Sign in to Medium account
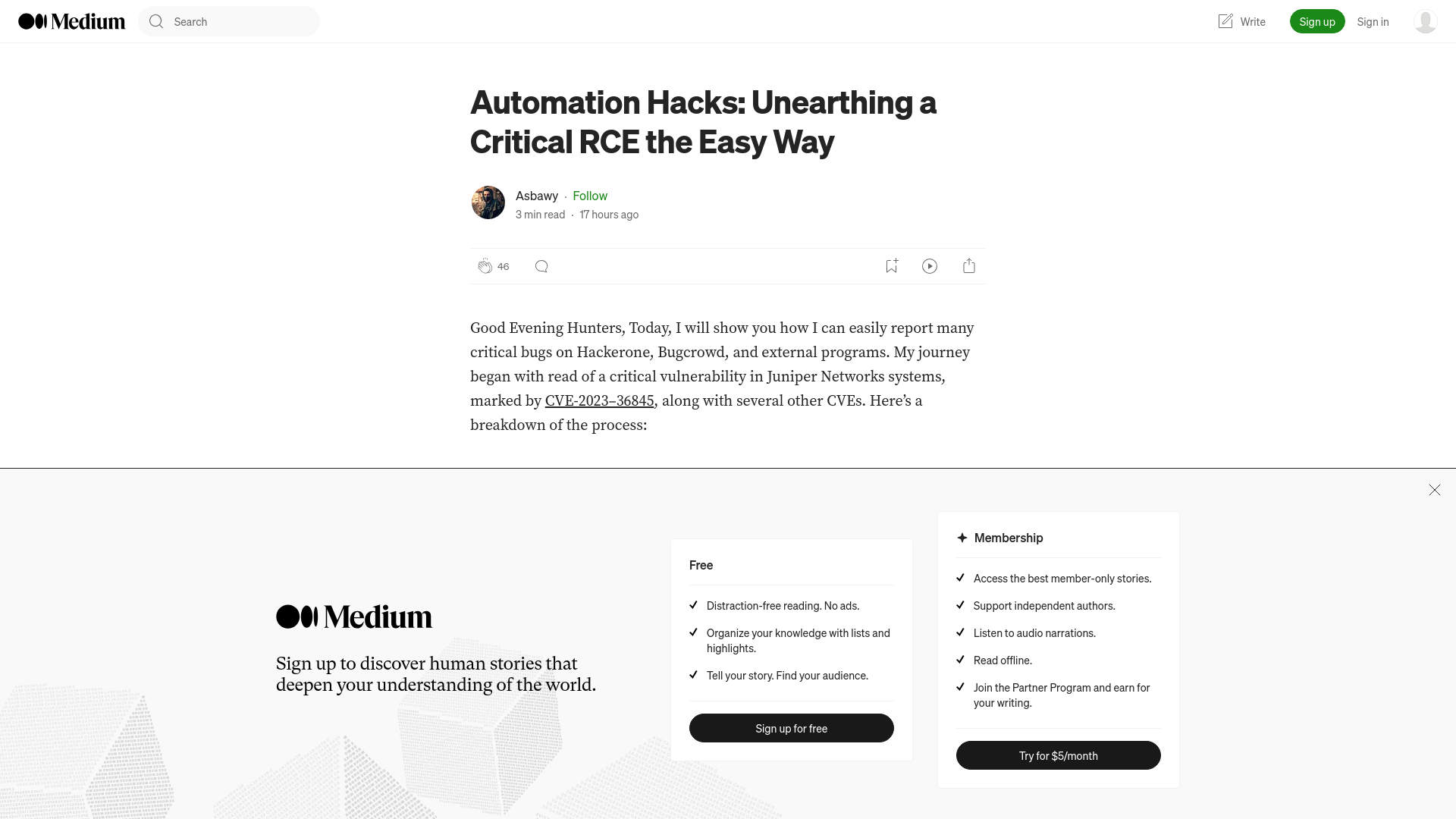Screen dimensions: 1456x819 1372,21
